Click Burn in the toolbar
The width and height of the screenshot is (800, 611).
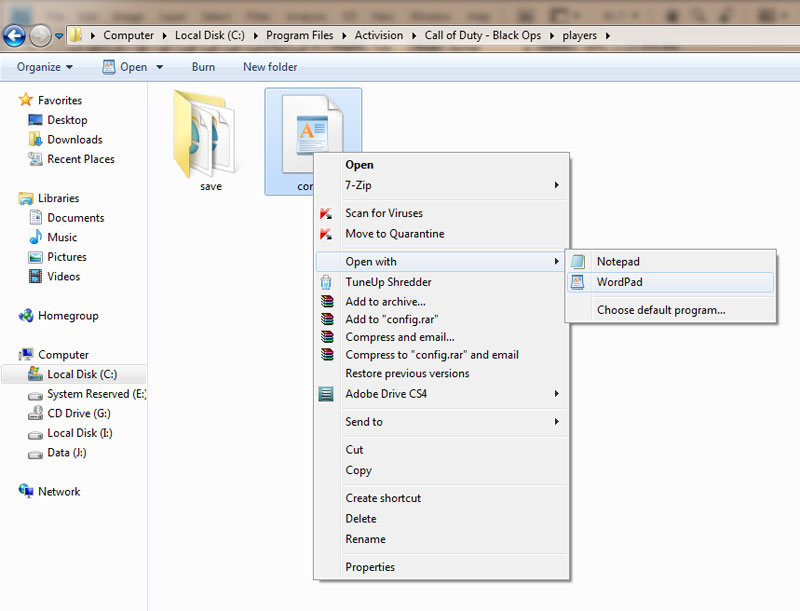click(203, 67)
